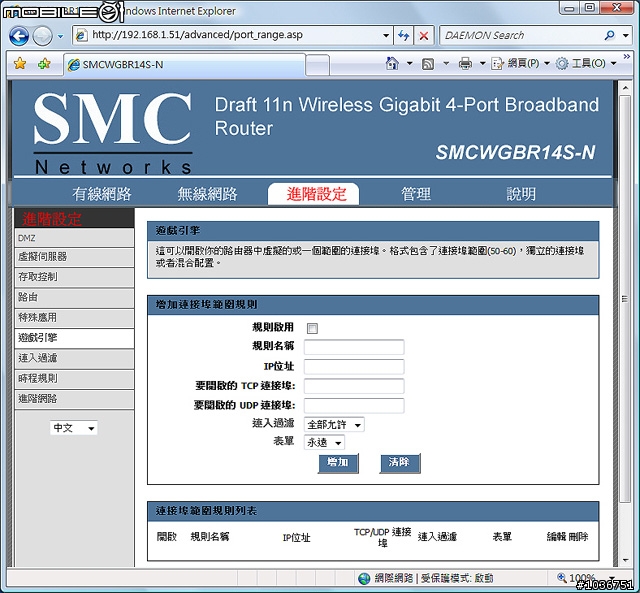
Task: Open the Home dropdown arrow
Action: click(409, 64)
